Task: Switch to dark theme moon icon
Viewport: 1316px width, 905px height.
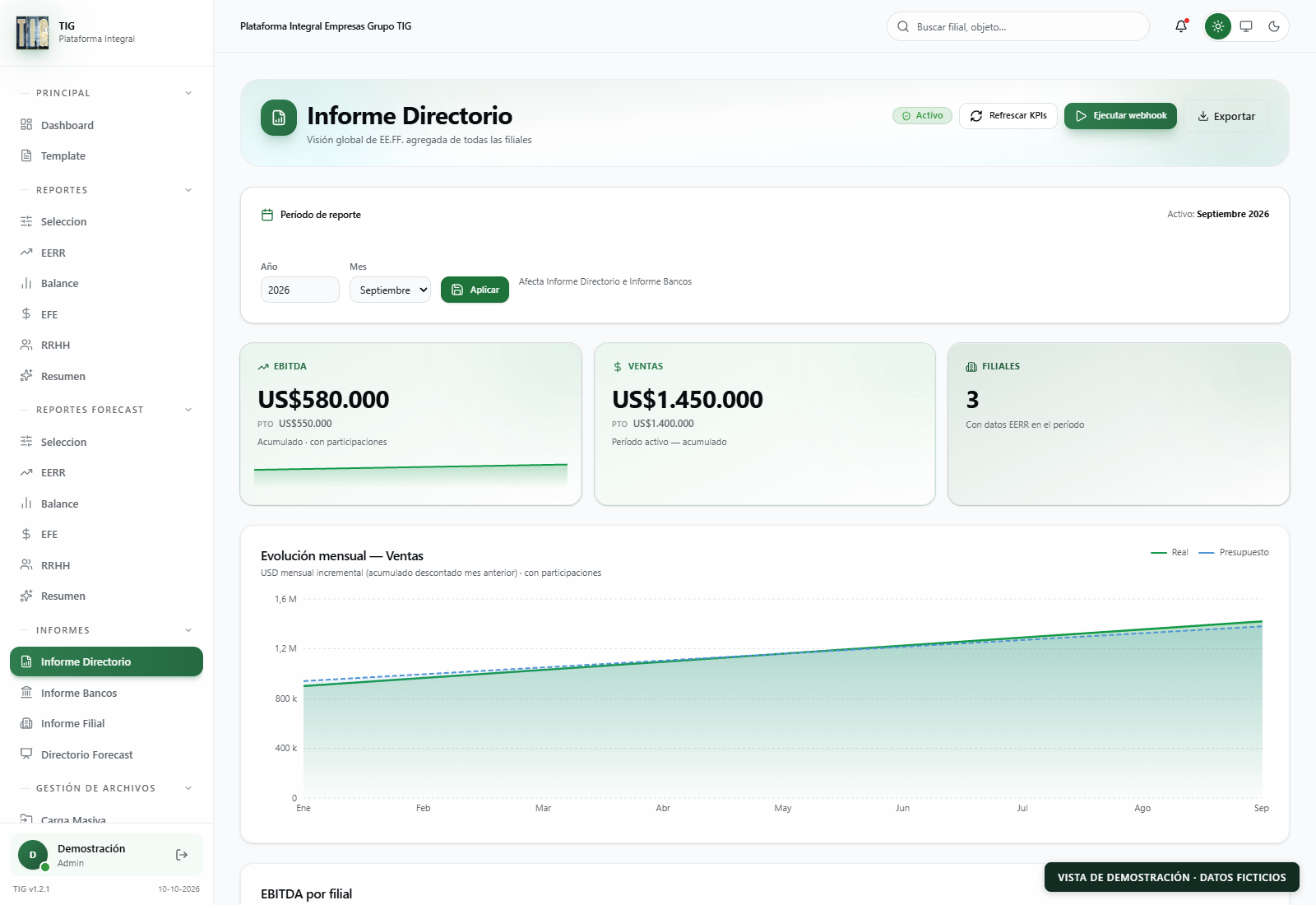Action: click(1274, 26)
